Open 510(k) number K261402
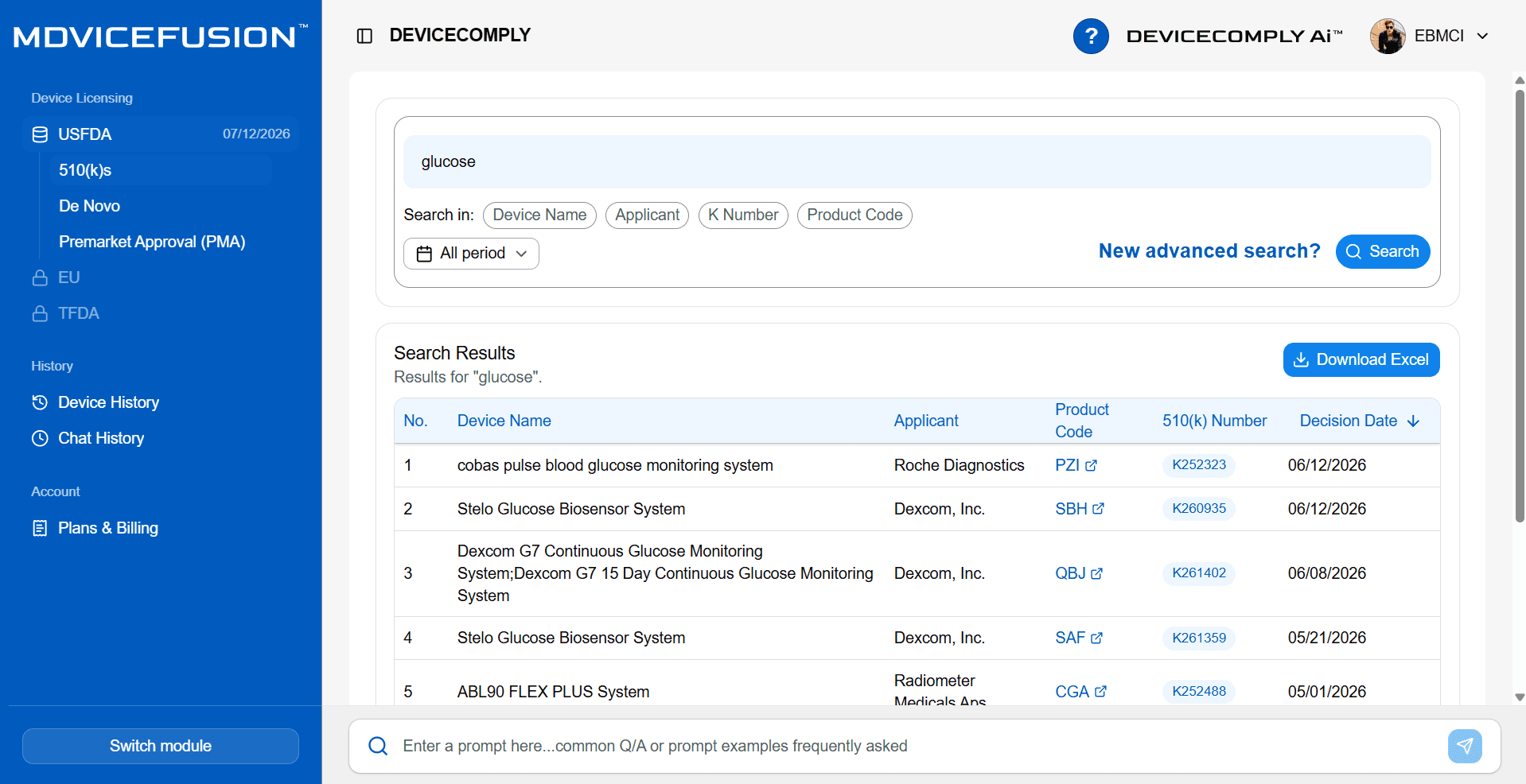The image size is (1526, 784). pos(1199,573)
